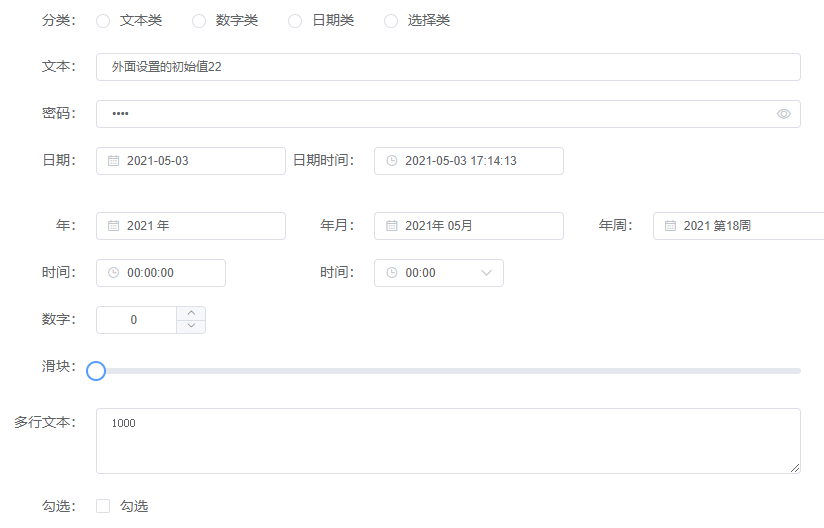Click the 日期时间 field label

(324, 160)
